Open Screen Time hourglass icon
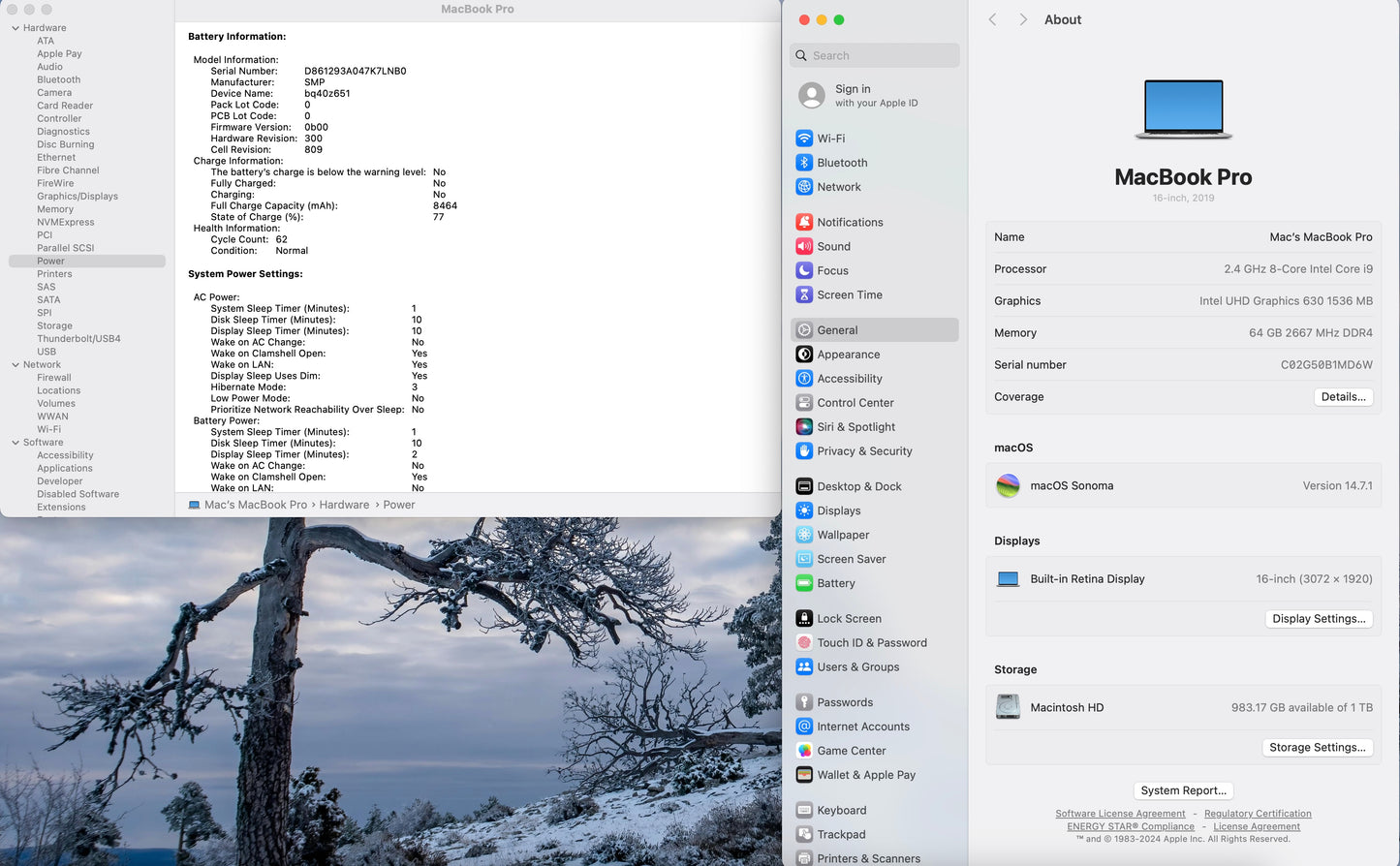This screenshot has height=866, width=1400. (804, 295)
